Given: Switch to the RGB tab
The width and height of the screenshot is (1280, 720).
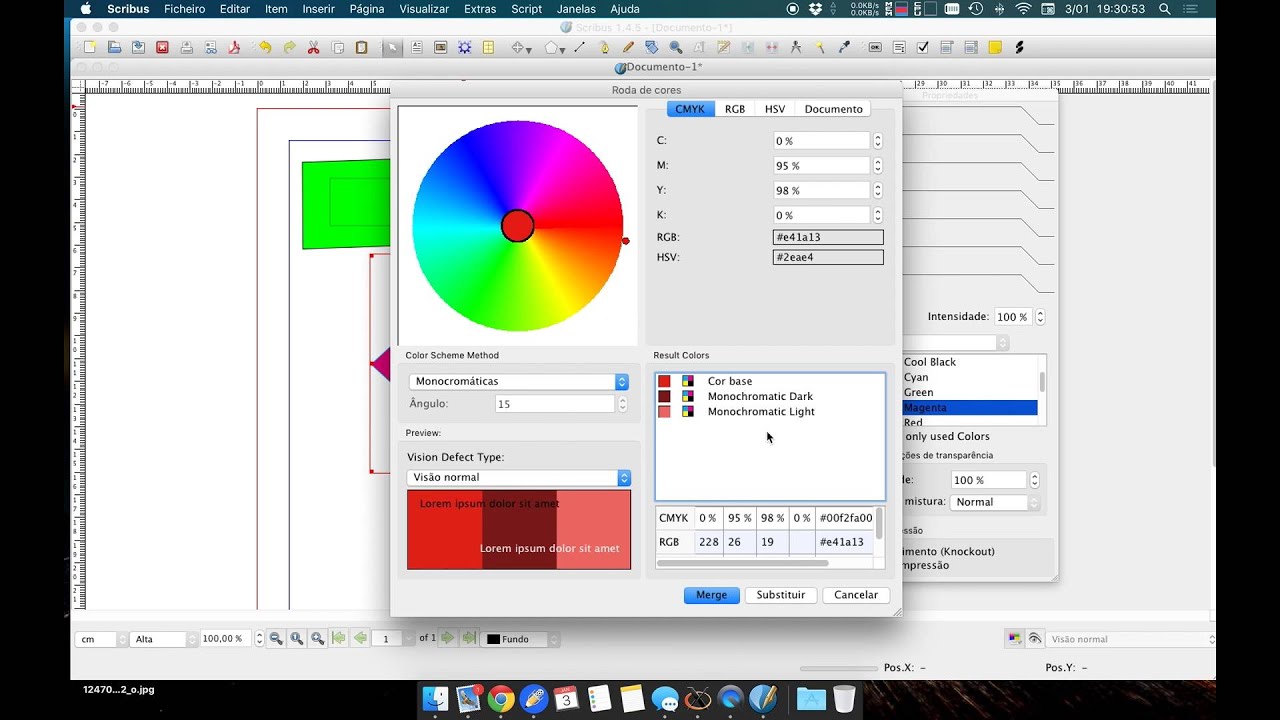Looking at the screenshot, I should [x=735, y=109].
